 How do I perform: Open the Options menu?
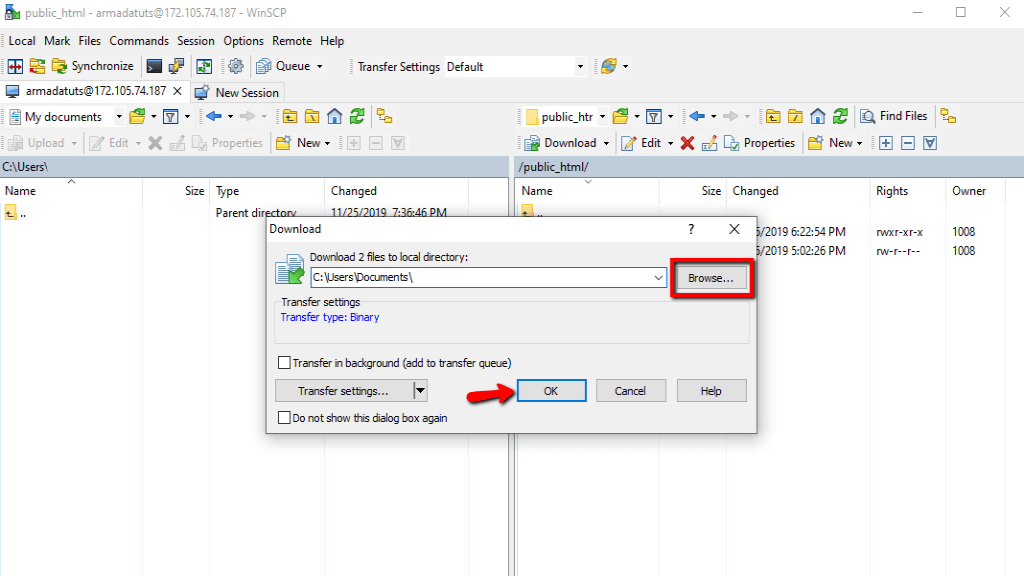coord(244,40)
